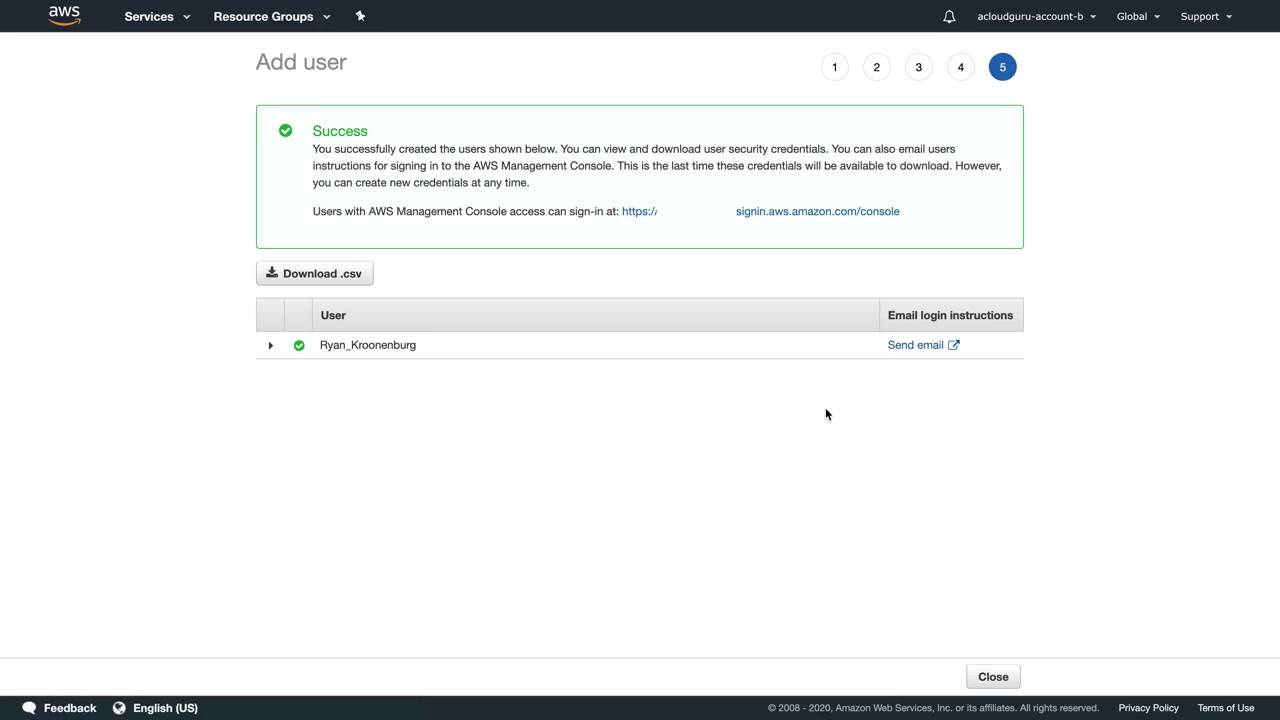This screenshot has height=720, width=1280.
Task: Click the Send email link
Action: click(x=915, y=345)
